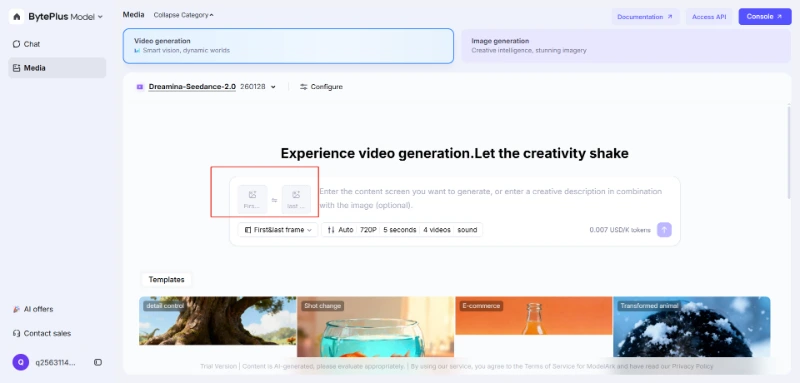Click the purple send arrow button
The image size is (800, 383).
click(664, 229)
